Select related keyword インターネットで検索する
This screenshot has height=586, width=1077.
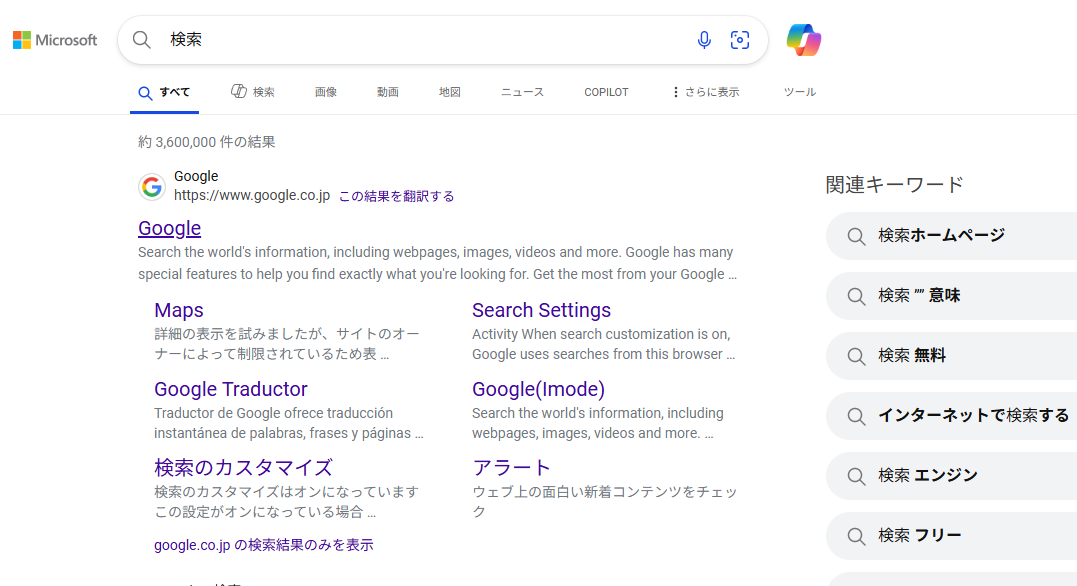951,416
